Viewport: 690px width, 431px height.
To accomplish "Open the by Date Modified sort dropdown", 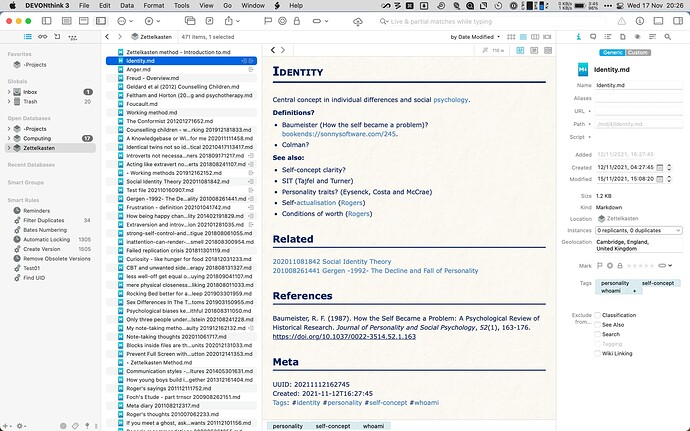I will (x=475, y=37).
